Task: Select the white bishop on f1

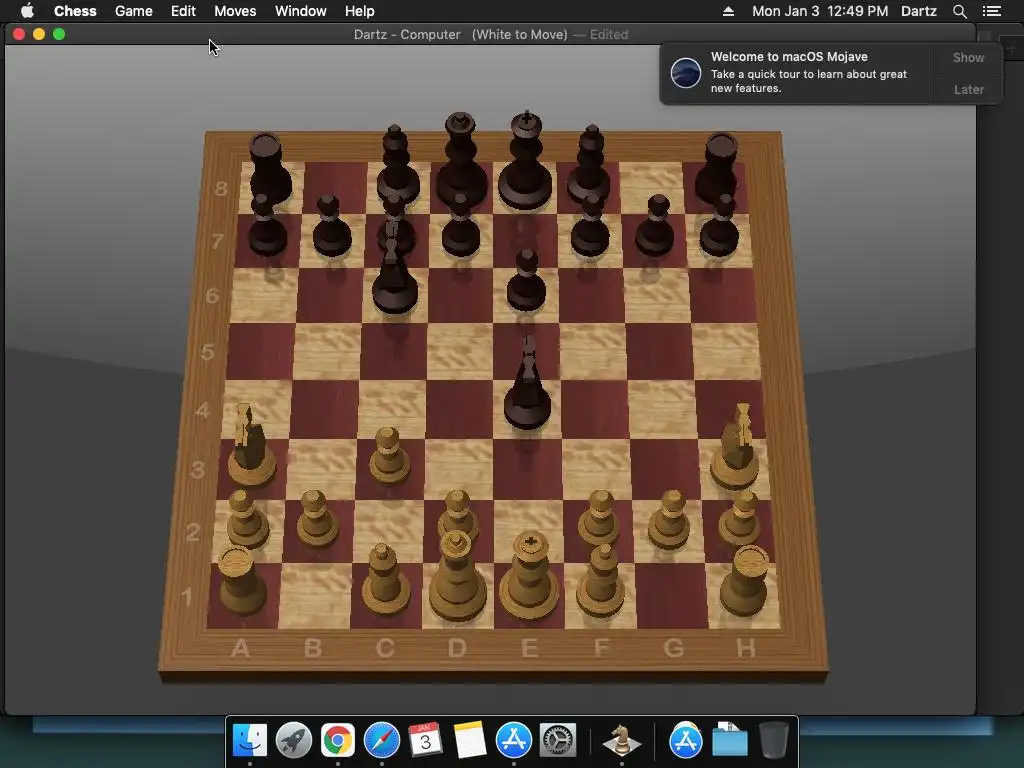Action: pyautogui.click(x=601, y=583)
